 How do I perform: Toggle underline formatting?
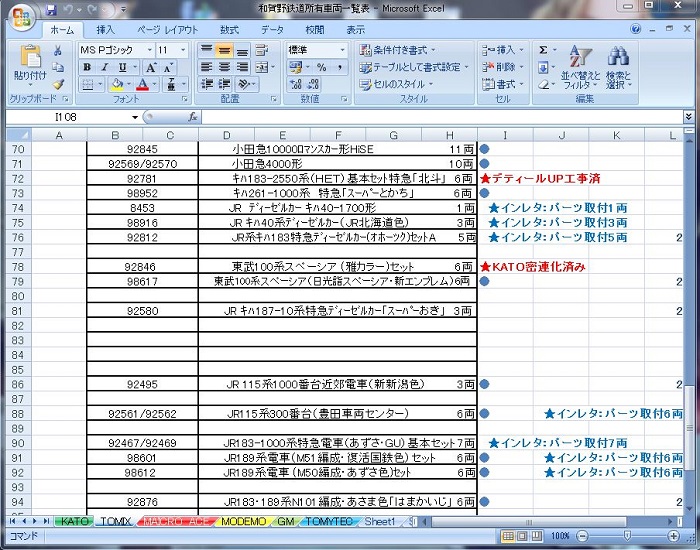tap(122, 67)
